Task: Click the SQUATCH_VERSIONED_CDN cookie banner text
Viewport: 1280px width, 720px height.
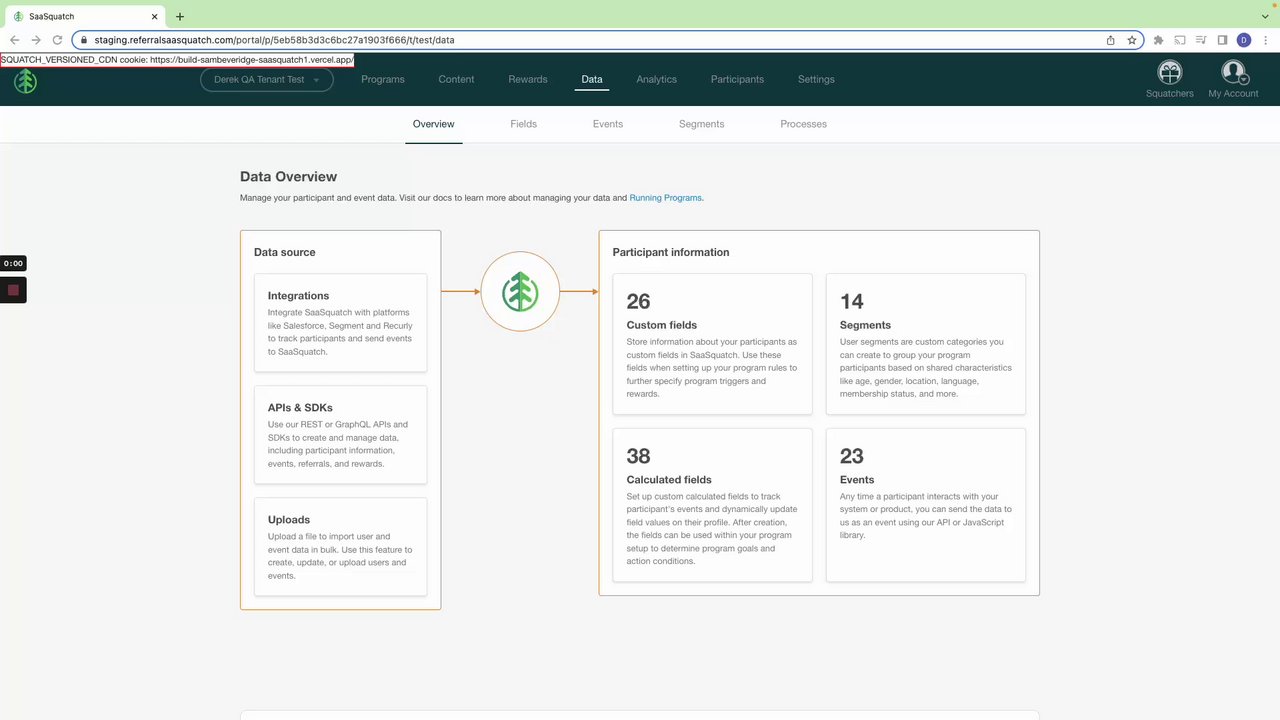Action: tap(177, 60)
